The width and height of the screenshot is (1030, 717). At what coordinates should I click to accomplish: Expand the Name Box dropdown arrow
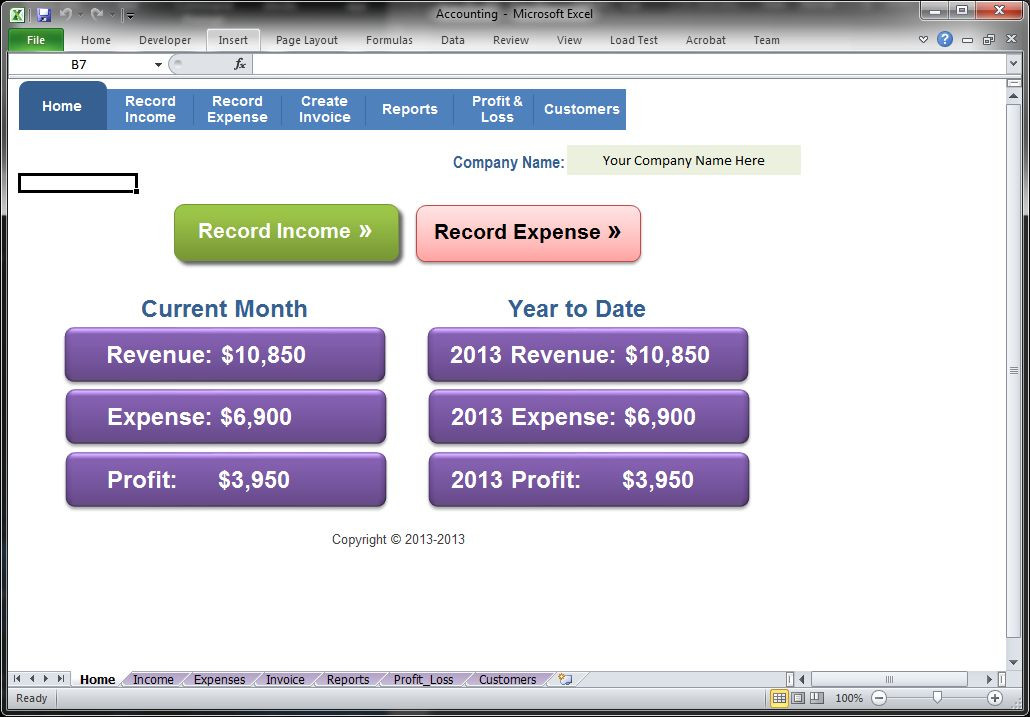tap(158, 65)
